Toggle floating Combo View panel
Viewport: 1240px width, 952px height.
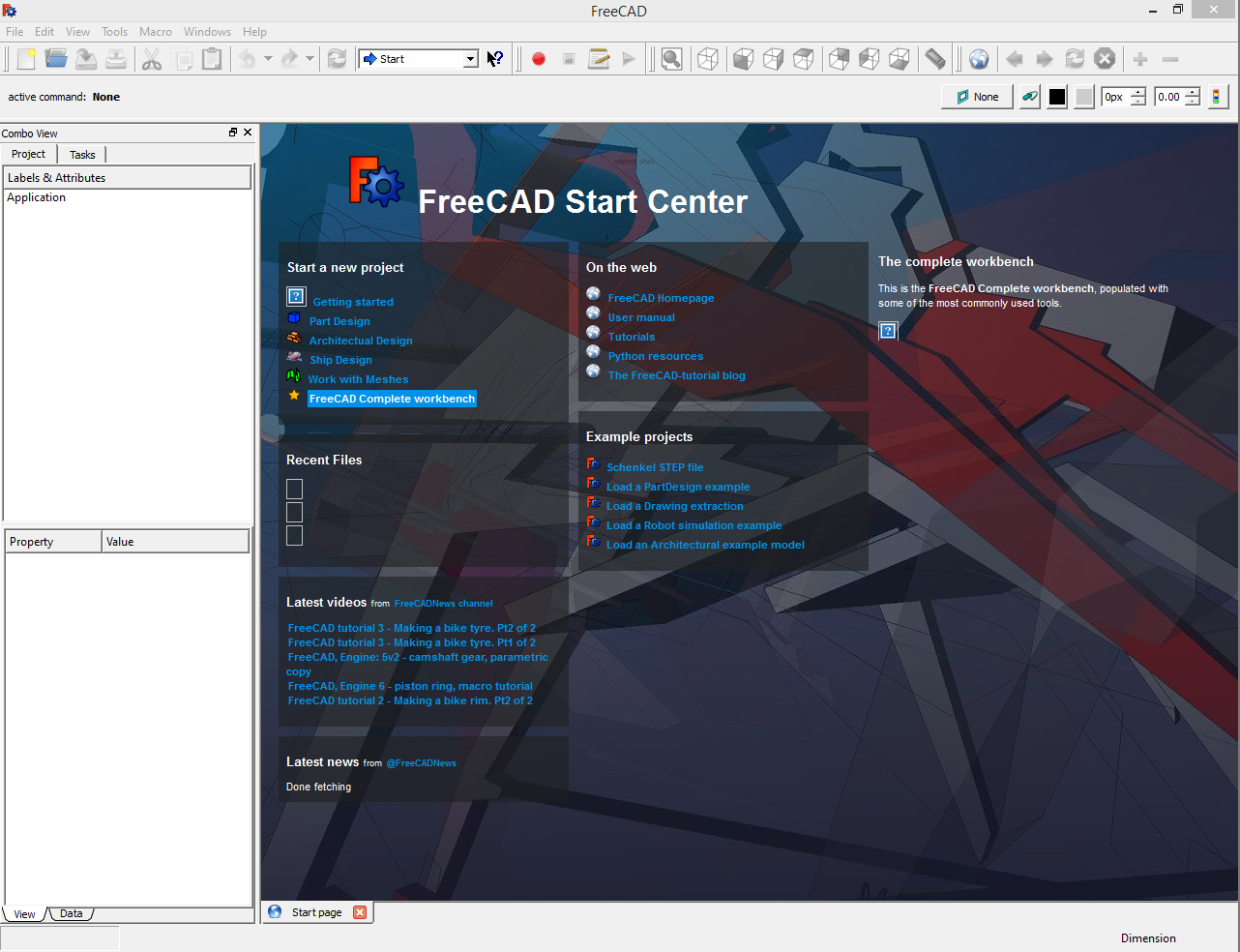tap(233, 133)
